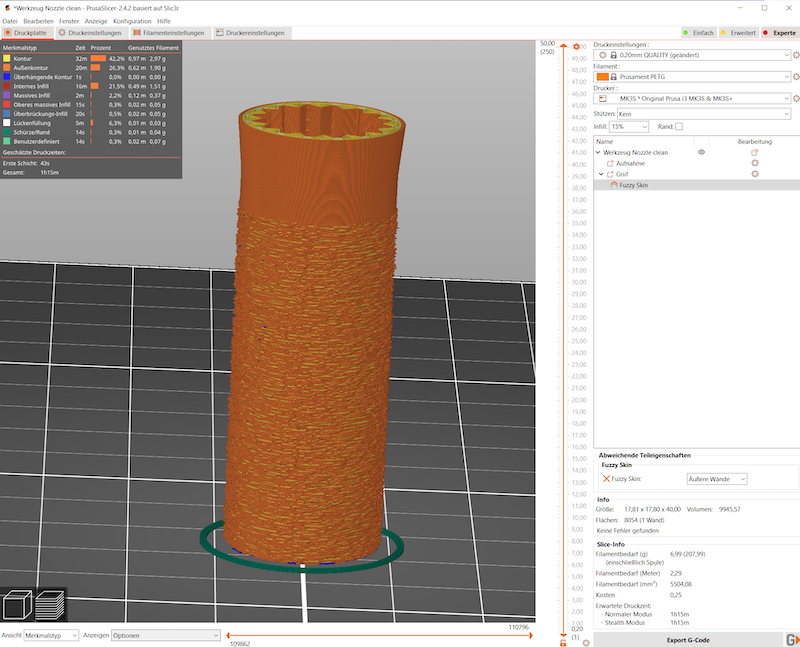Click the Bearbeitung column header
Image resolution: width=800 pixels, height=647 pixels.
tap(755, 141)
